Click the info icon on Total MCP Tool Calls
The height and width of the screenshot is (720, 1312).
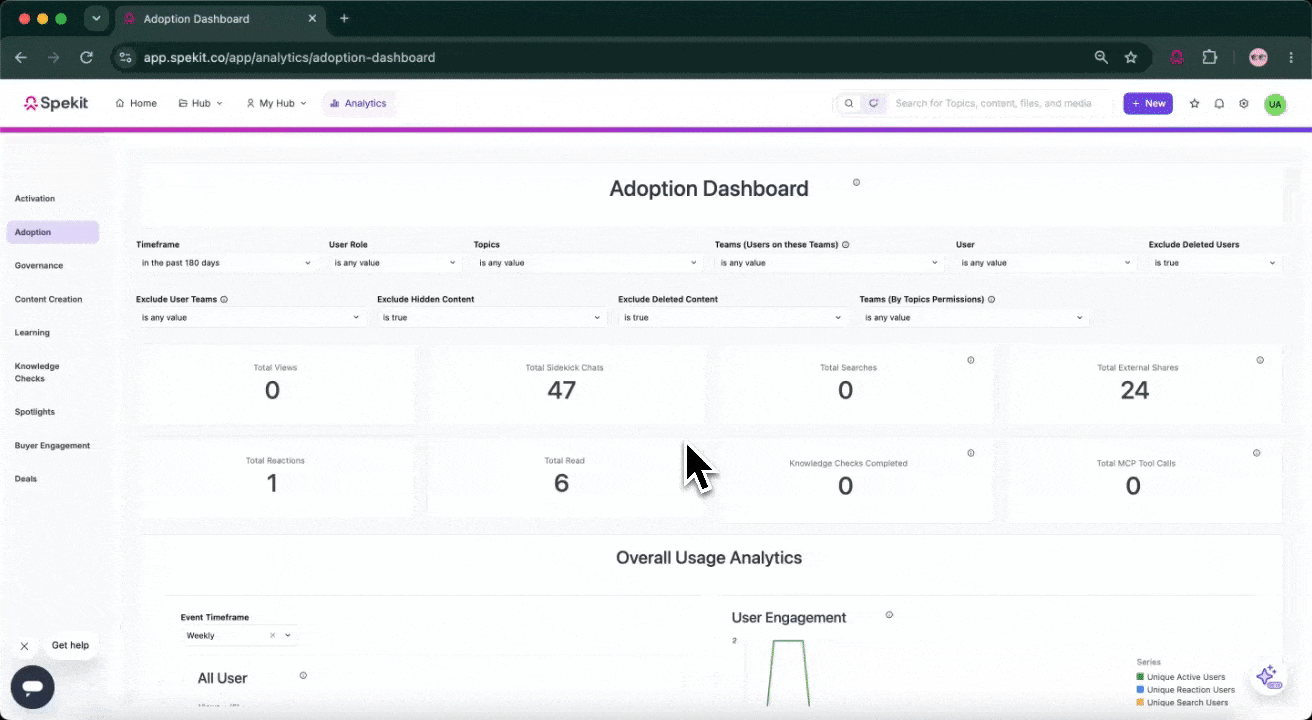[1256, 453]
